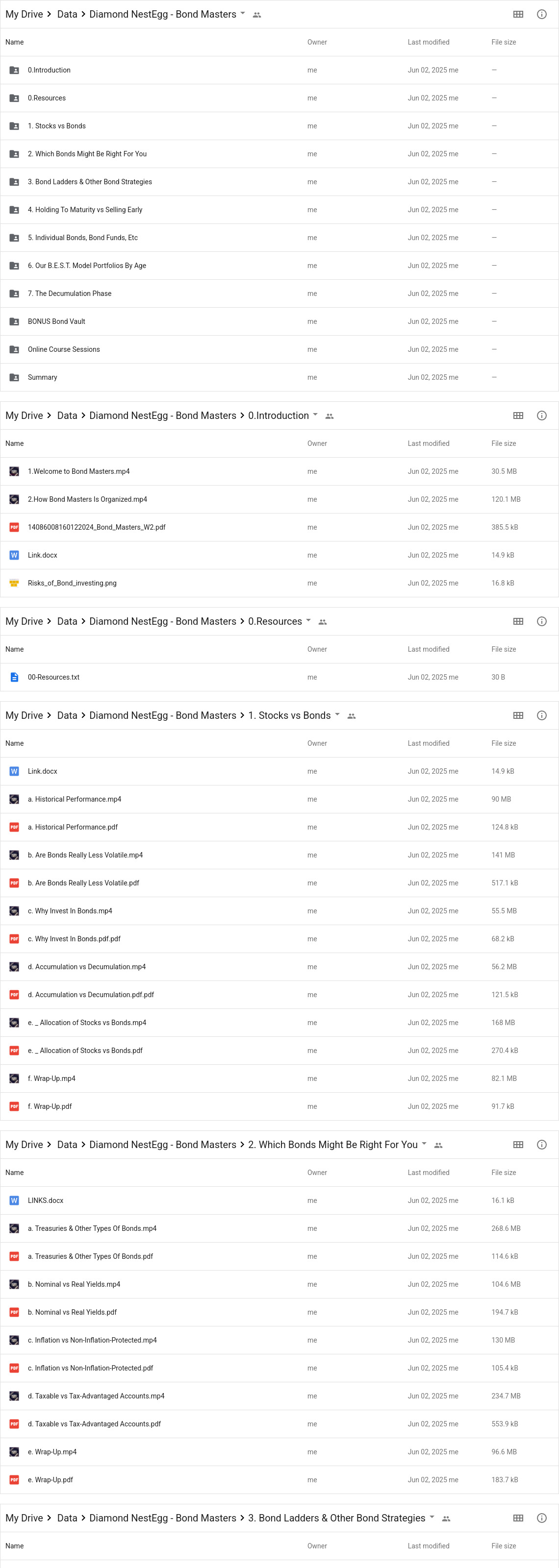Open Summary folder row

pyautogui.click(x=279, y=377)
